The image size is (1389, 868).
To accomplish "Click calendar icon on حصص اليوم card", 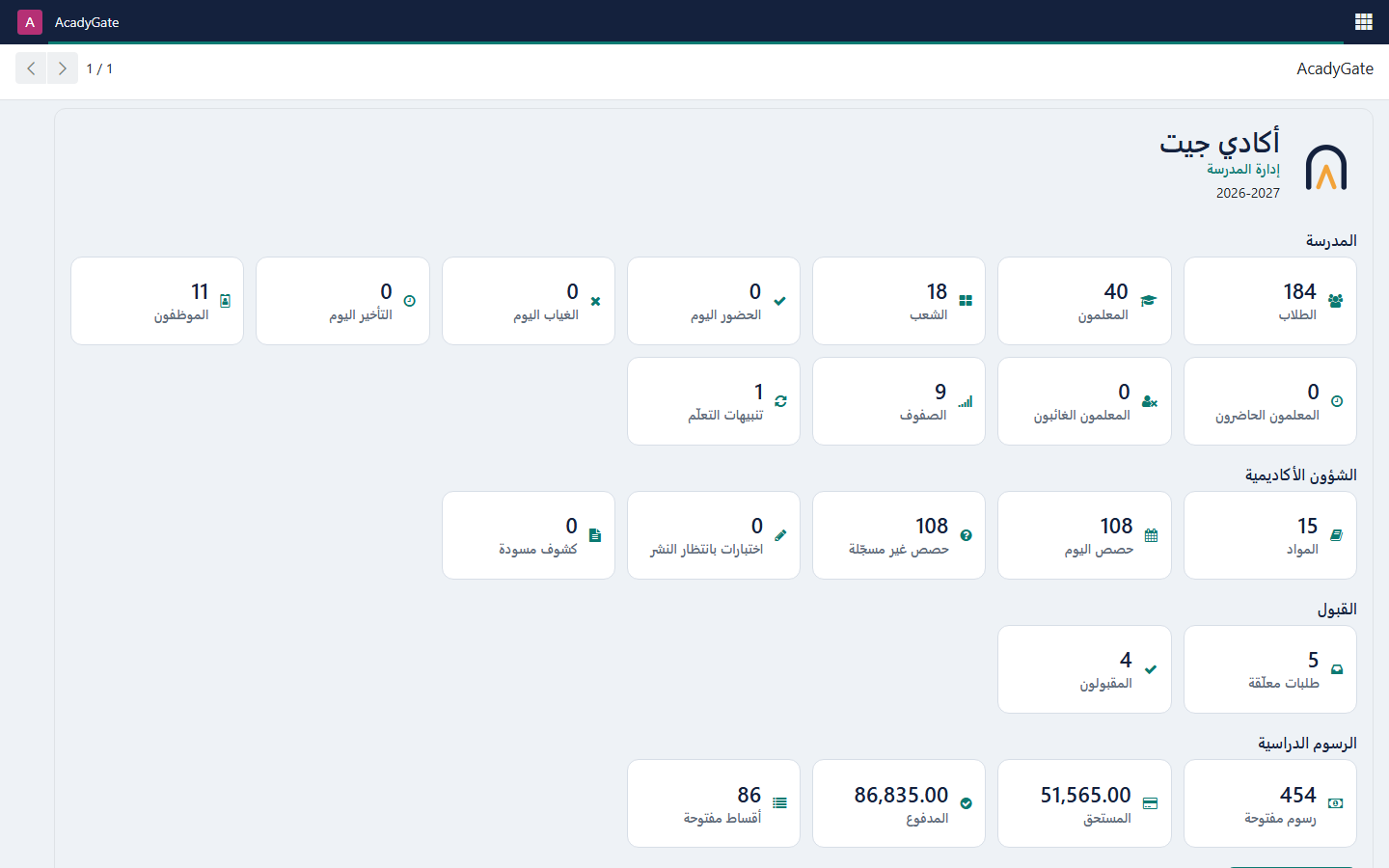I will click(x=1151, y=535).
